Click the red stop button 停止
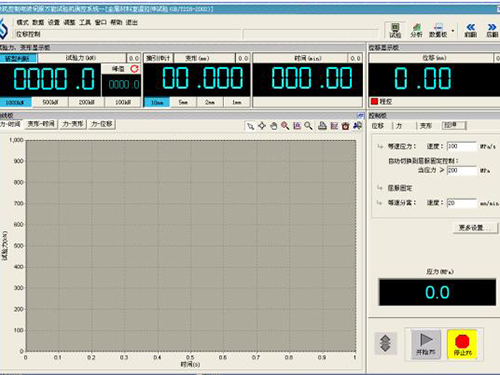Image resolution: width=500 pixels, height=375 pixels. pyautogui.click(x=462, y=344)
